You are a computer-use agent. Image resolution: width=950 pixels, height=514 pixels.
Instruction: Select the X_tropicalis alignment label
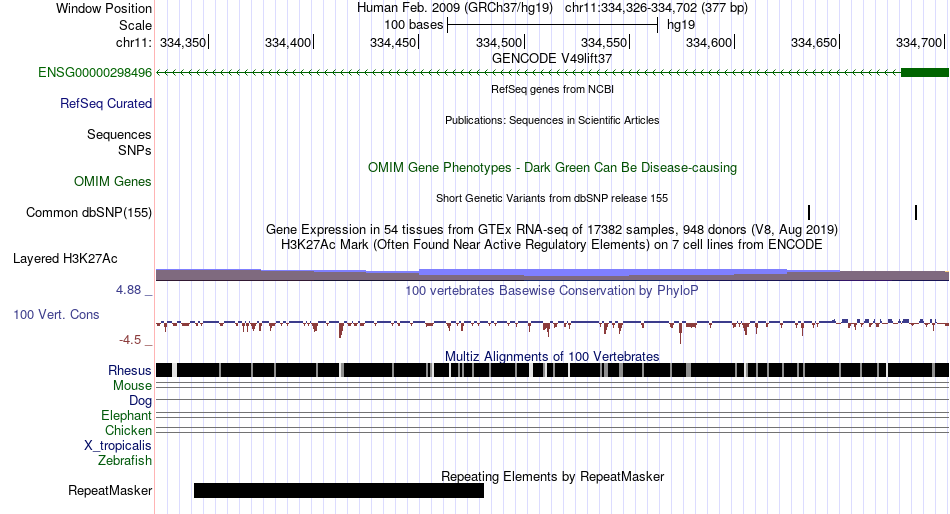118,446
